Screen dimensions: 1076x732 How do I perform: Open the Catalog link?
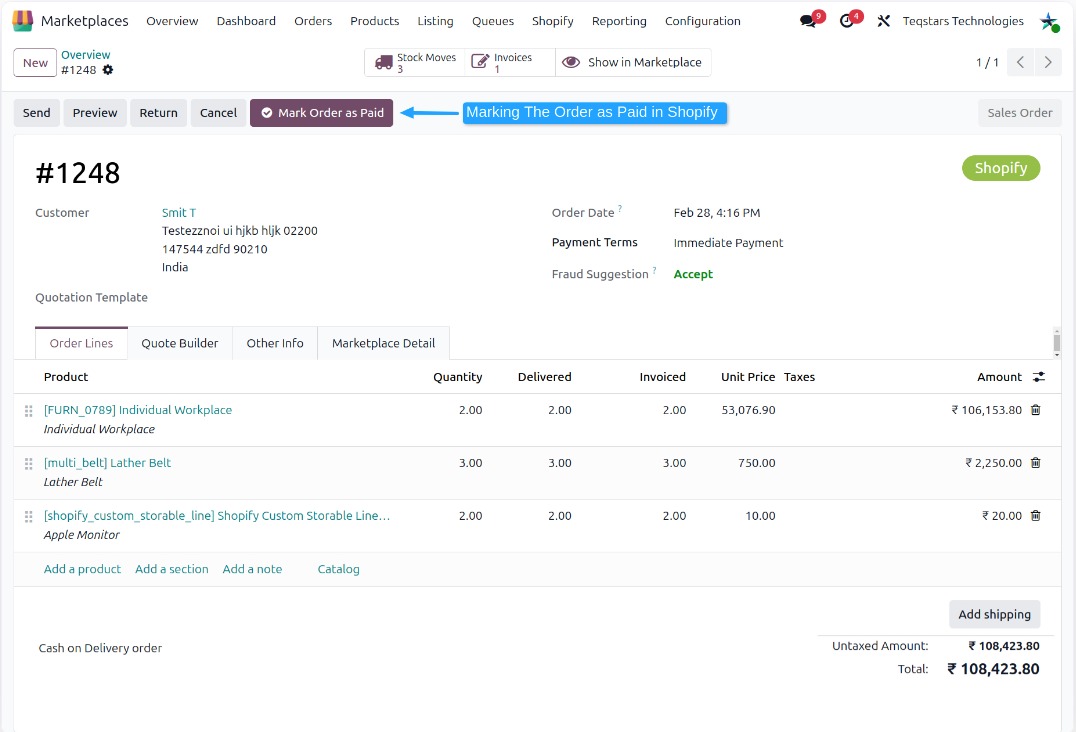point(338,569)
